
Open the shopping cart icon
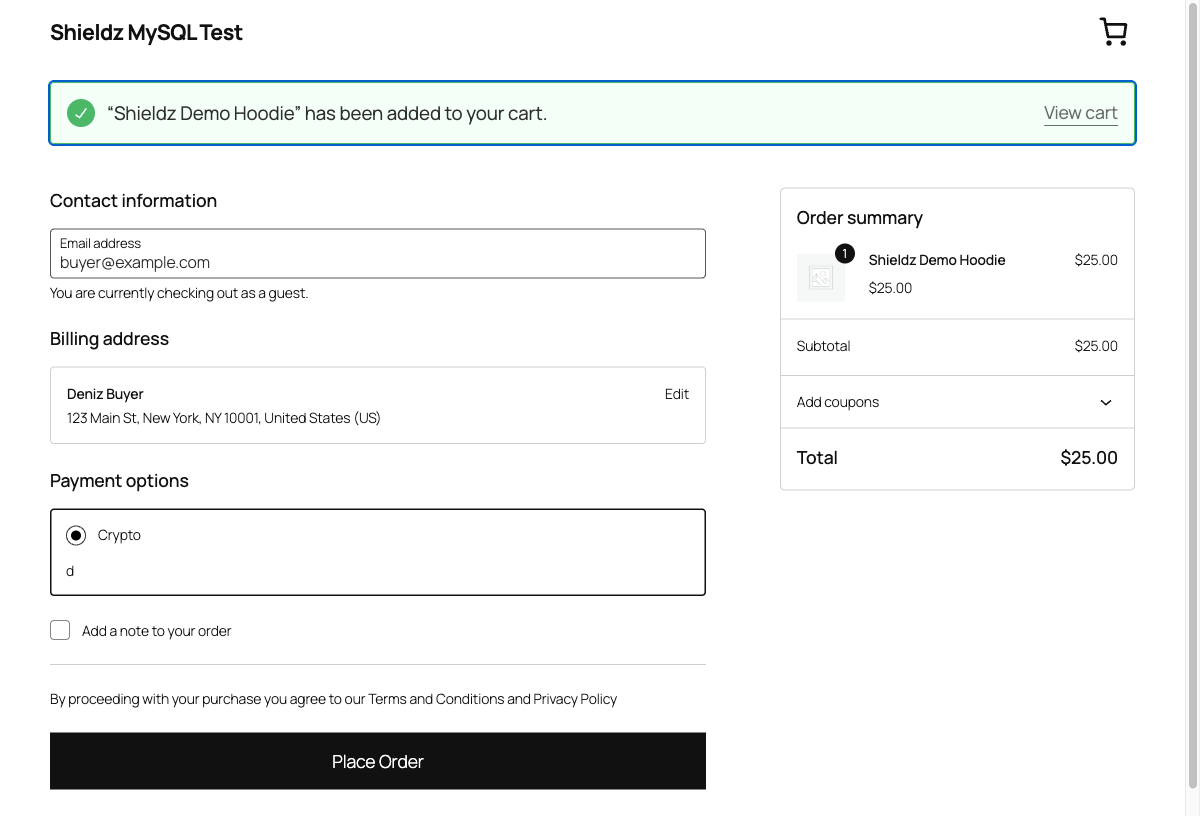click(1113, 32)
